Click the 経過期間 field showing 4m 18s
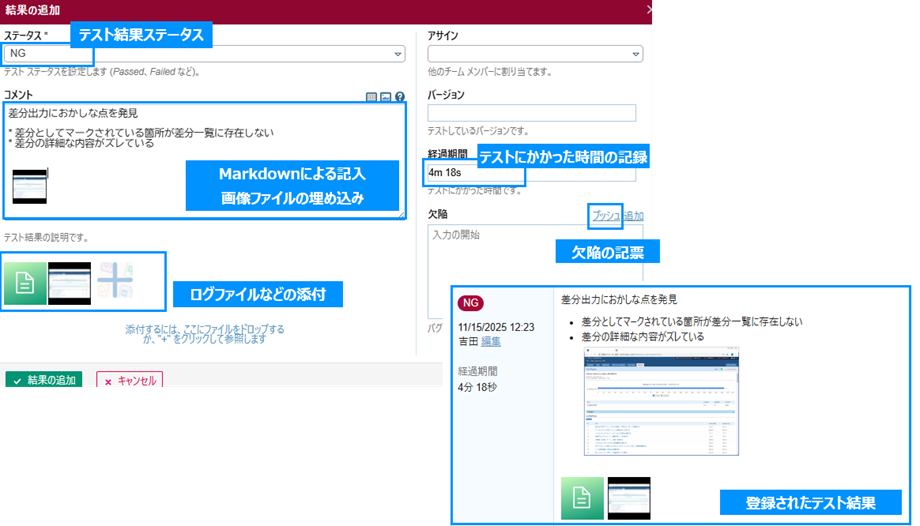 click(531, 173)
